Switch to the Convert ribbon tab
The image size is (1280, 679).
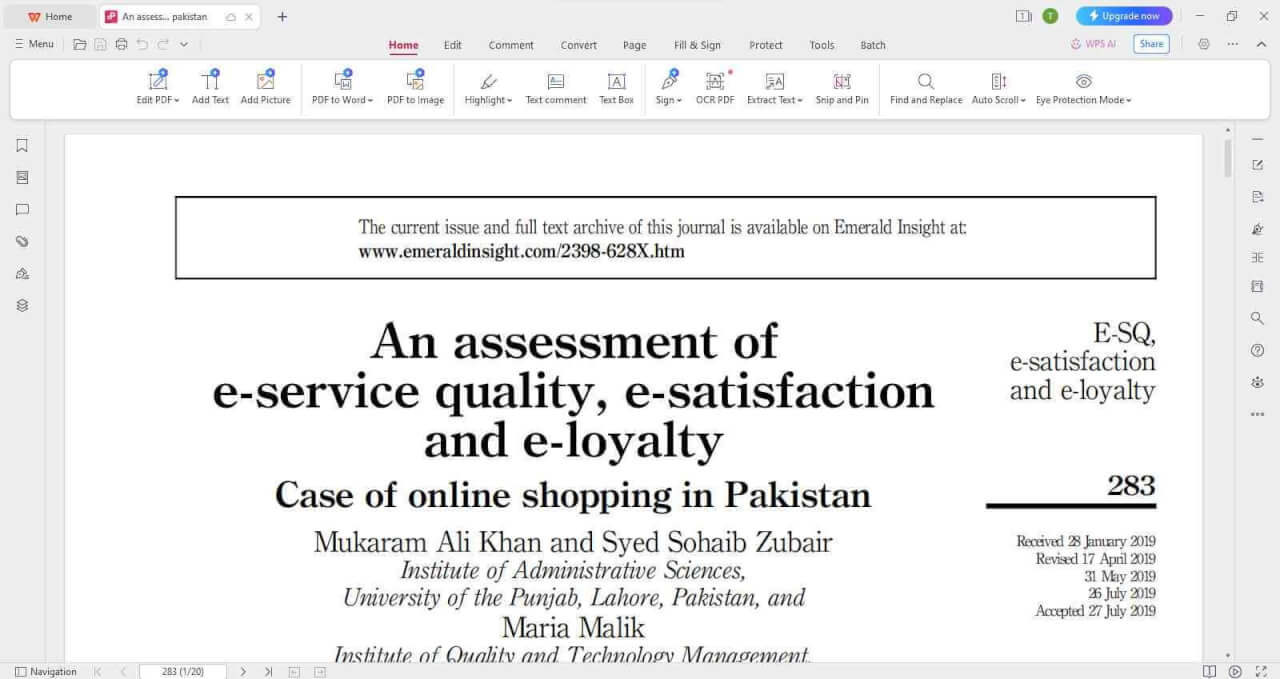click(578, 45)
